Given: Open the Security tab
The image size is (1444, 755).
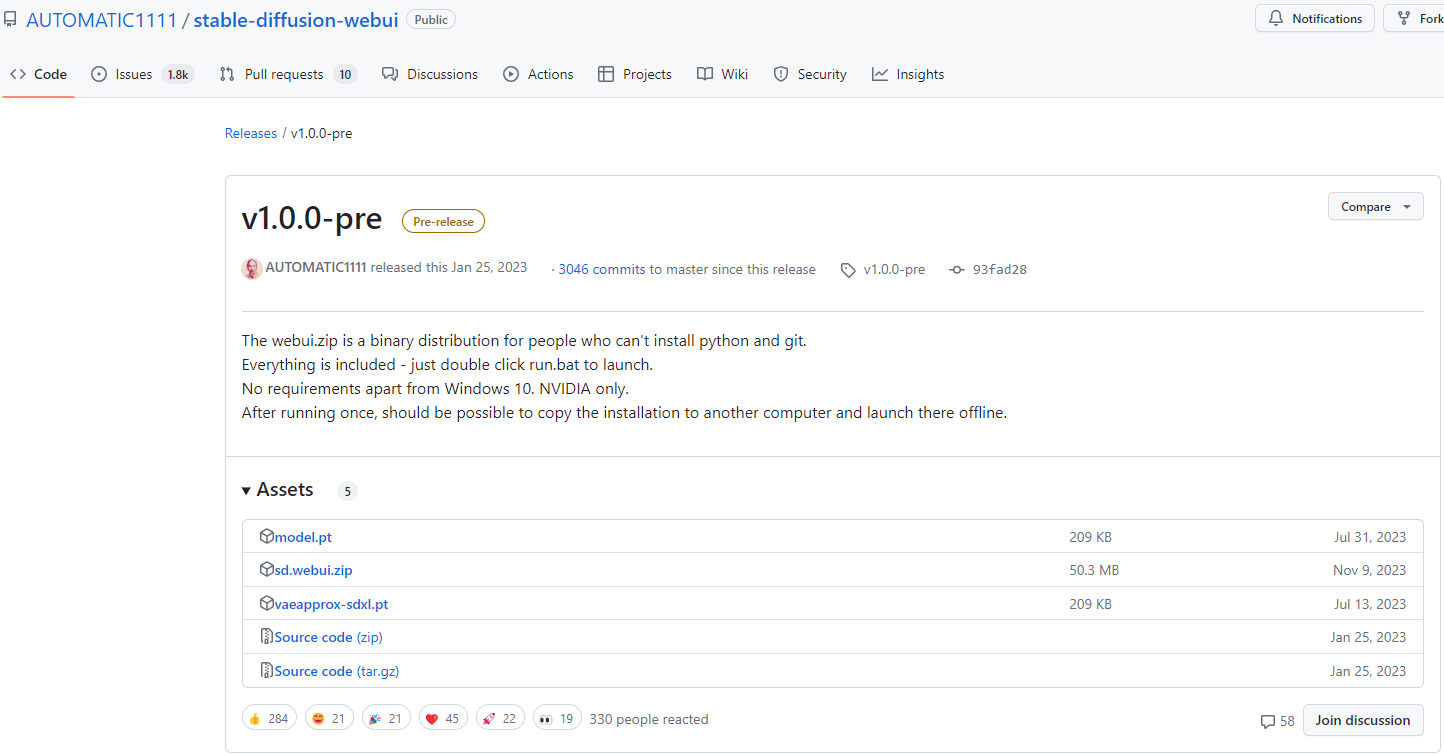Looking at the screenshot, I should pos(810,74).
